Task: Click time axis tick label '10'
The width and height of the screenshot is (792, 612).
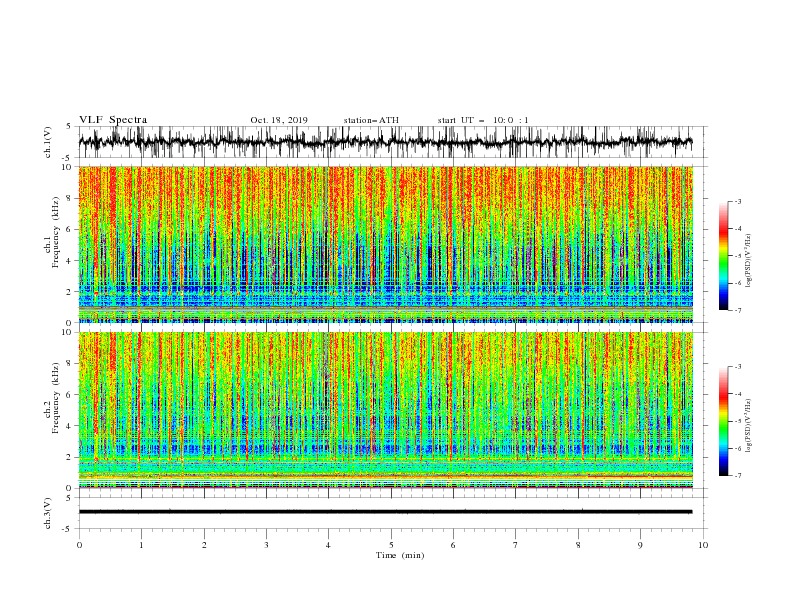Action: tap(703, 545)
